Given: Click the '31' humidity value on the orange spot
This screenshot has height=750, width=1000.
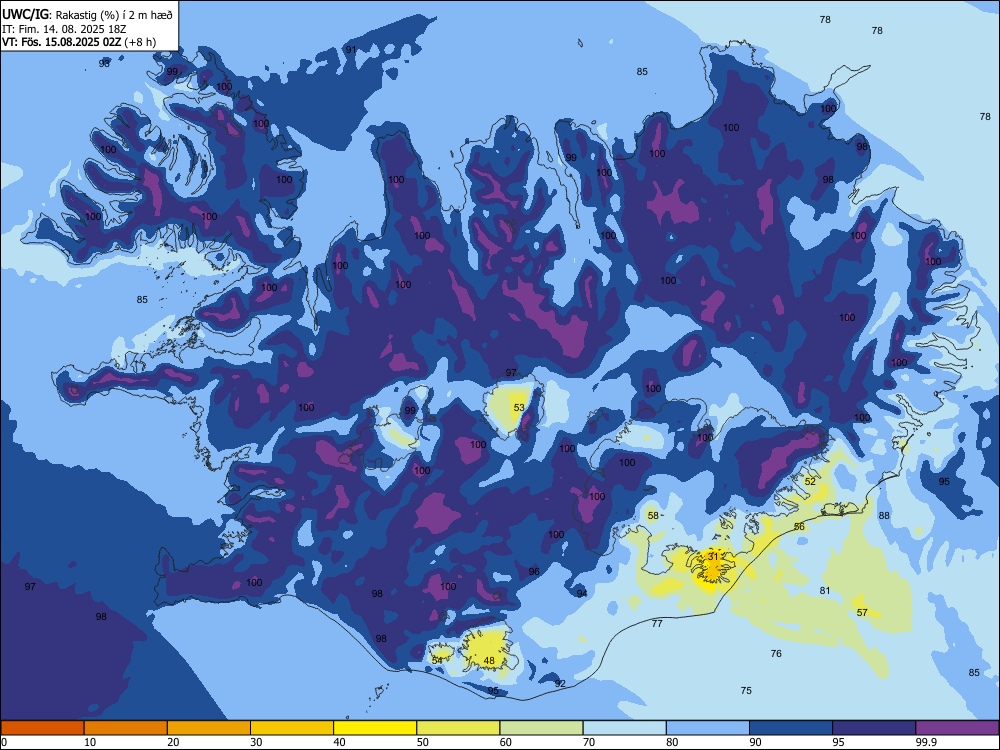Looking at the screenshot, I should (713, 556).
